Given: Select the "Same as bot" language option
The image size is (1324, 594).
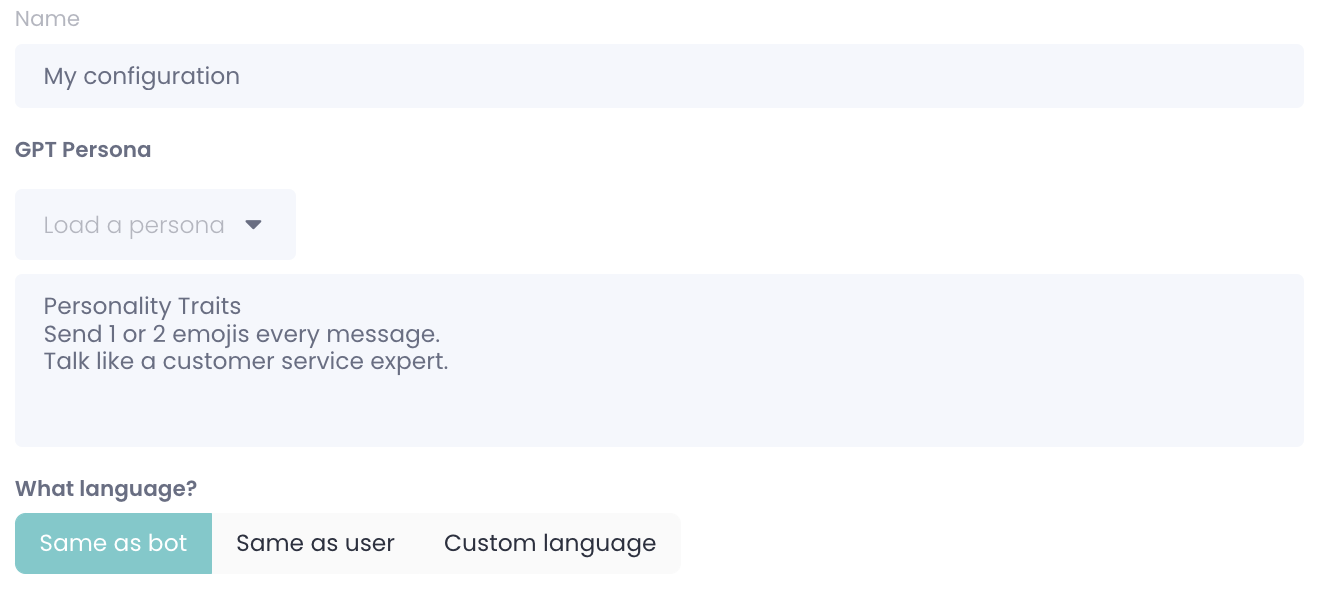Looking at the screenshot, I should [113, 543].
